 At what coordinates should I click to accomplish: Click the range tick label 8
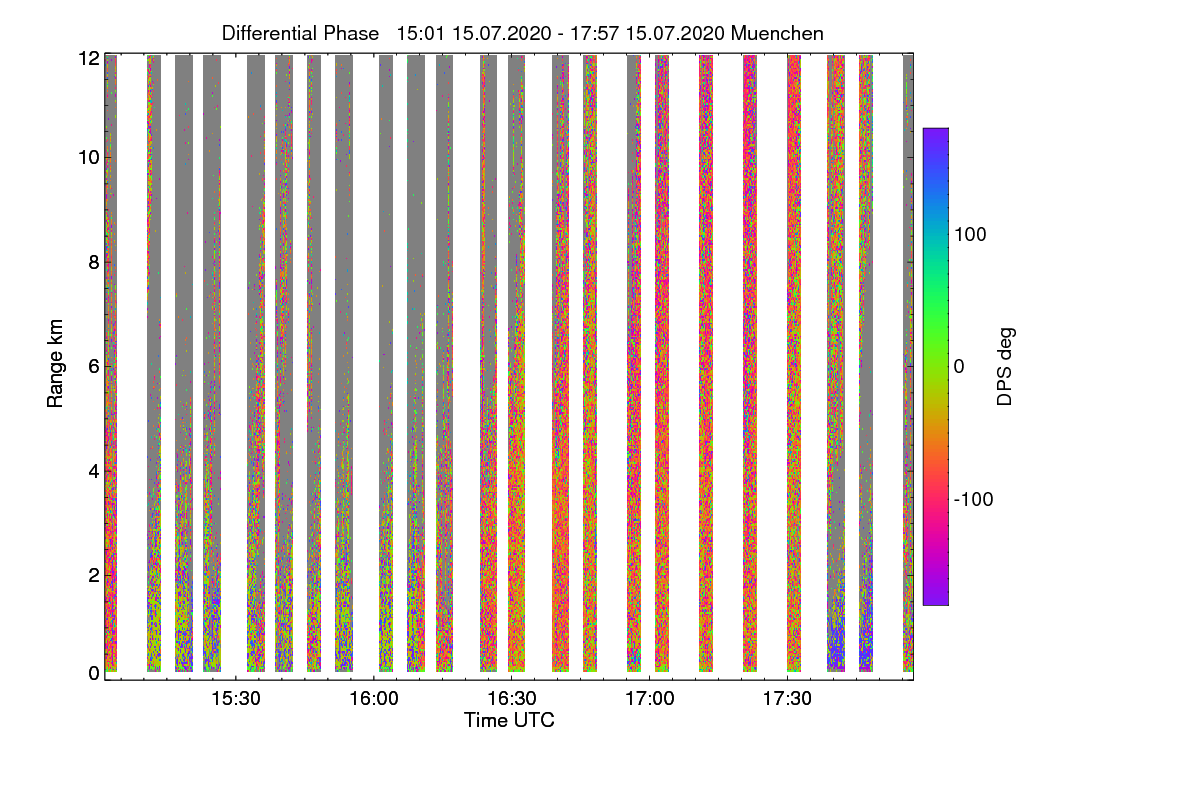tap(94, 262)
